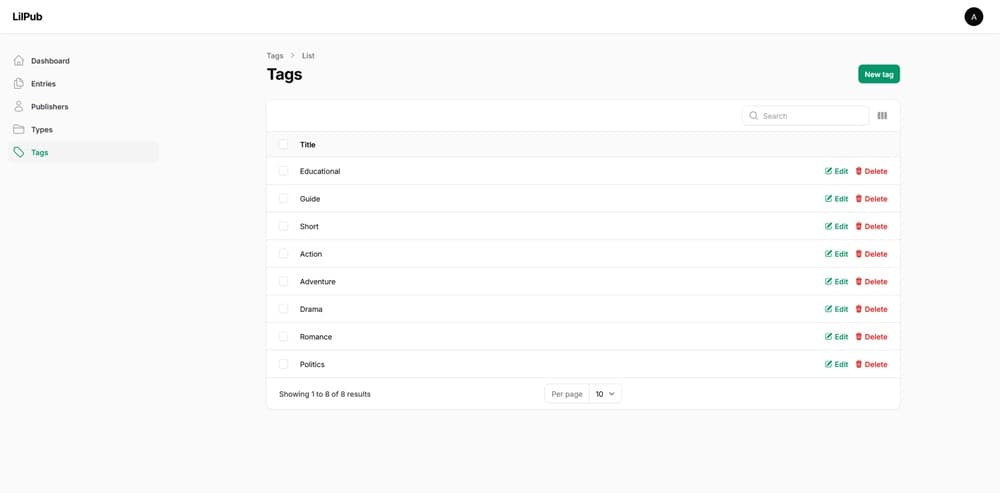Click the Dashboard home icon in sidebar
The width and height of the screenshot is (1000, 493).
tap(19, 61)
